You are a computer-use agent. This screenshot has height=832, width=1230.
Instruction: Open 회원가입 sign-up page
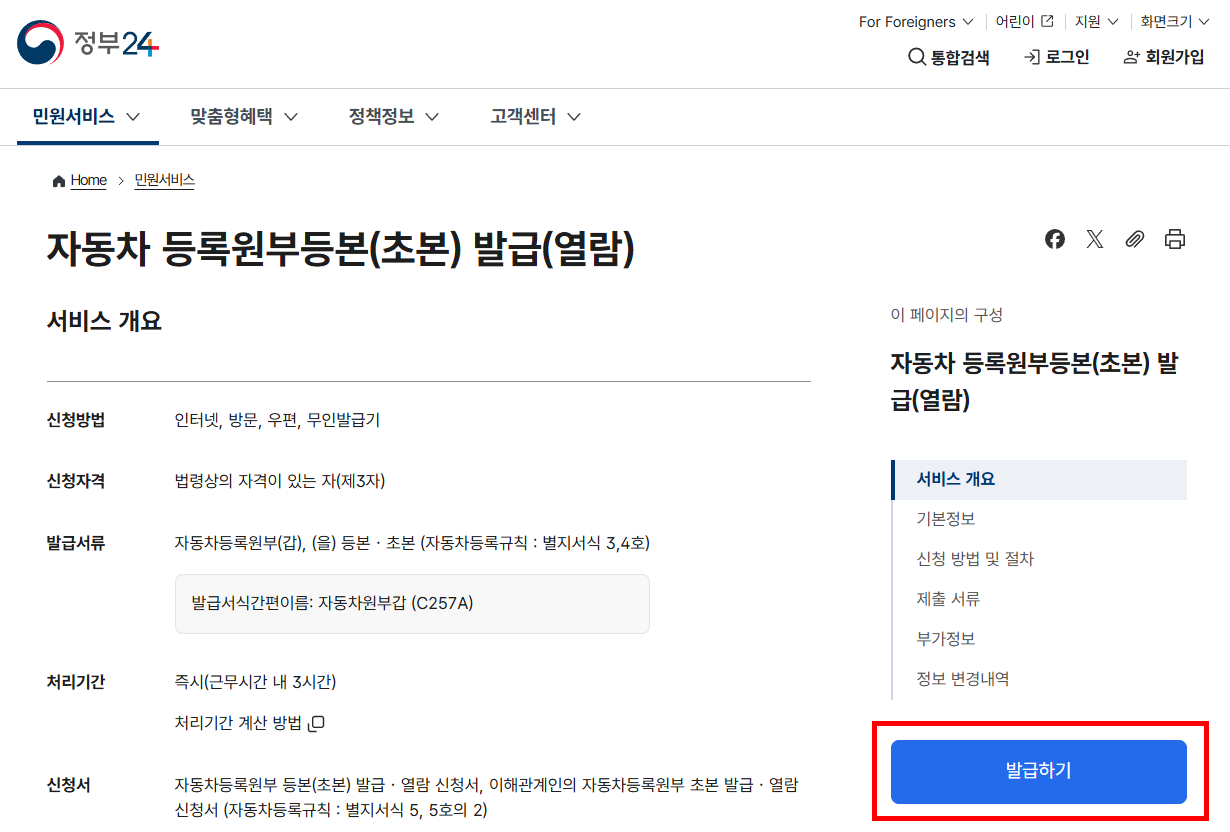point(1164,57)
